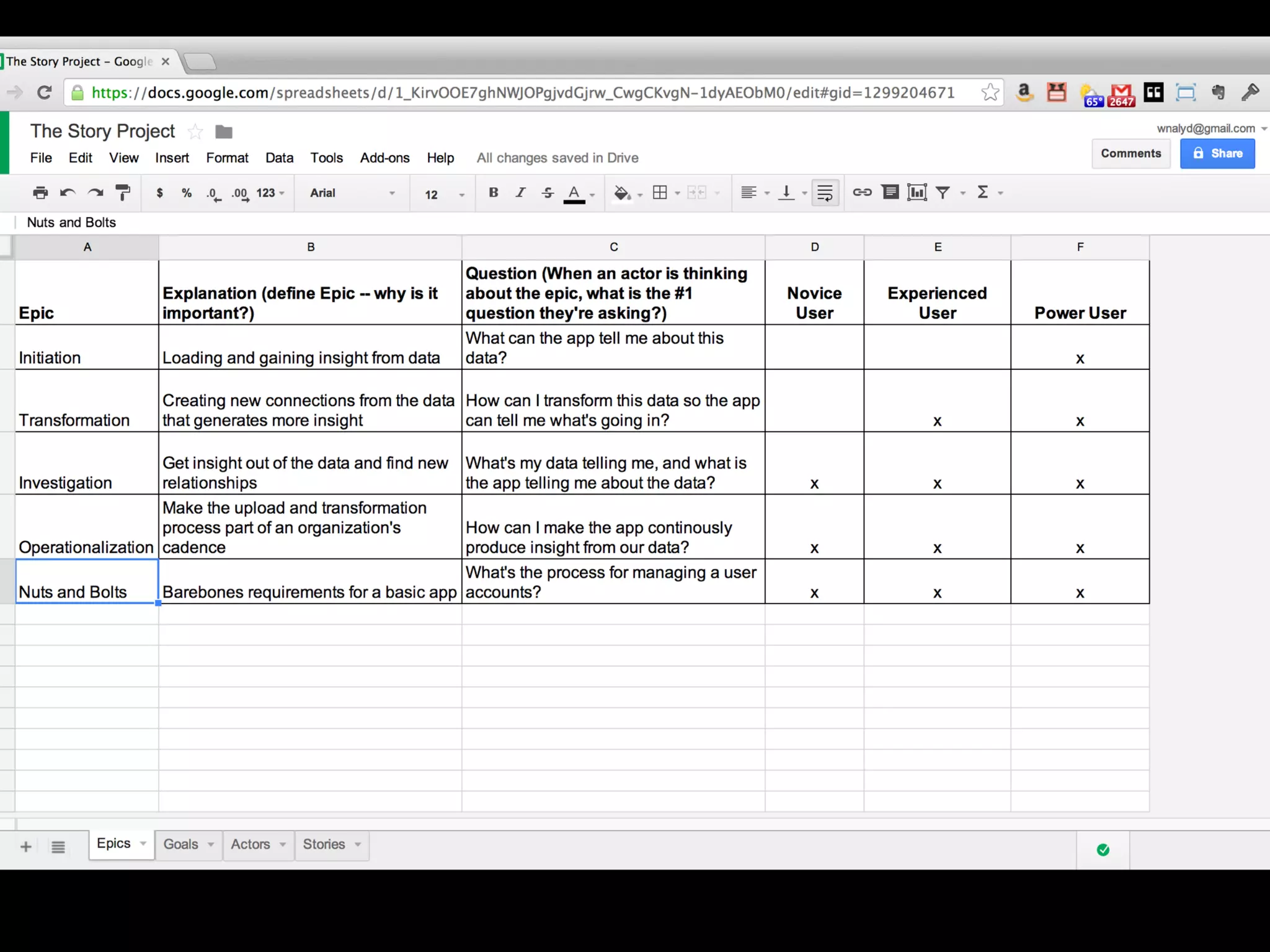Expand the Epics sheet tab arrow
The image size is (1270, 952).
[143, 844]
